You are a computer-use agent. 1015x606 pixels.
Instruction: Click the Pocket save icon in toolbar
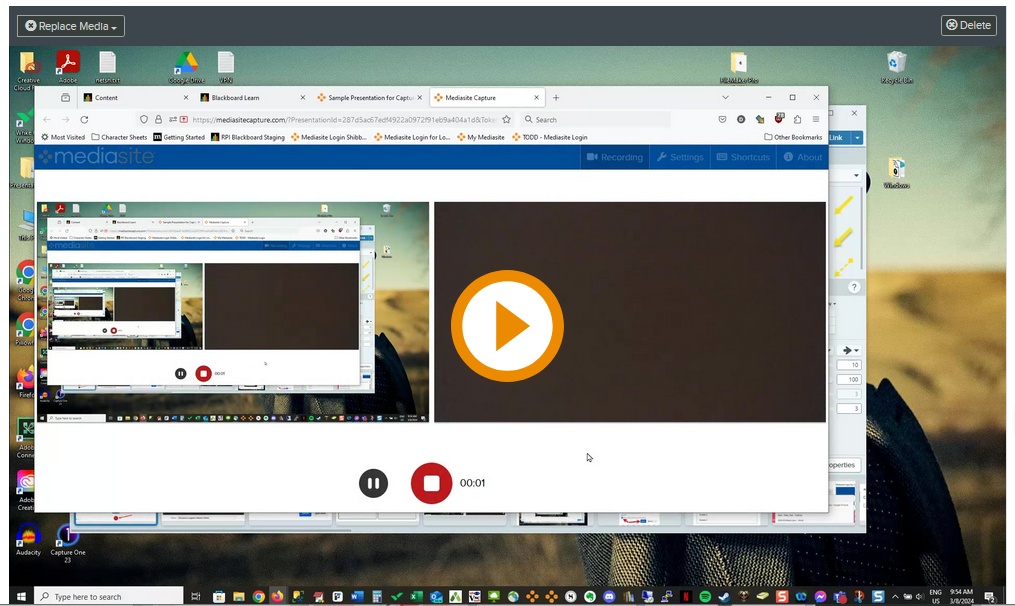coord(722,120)
